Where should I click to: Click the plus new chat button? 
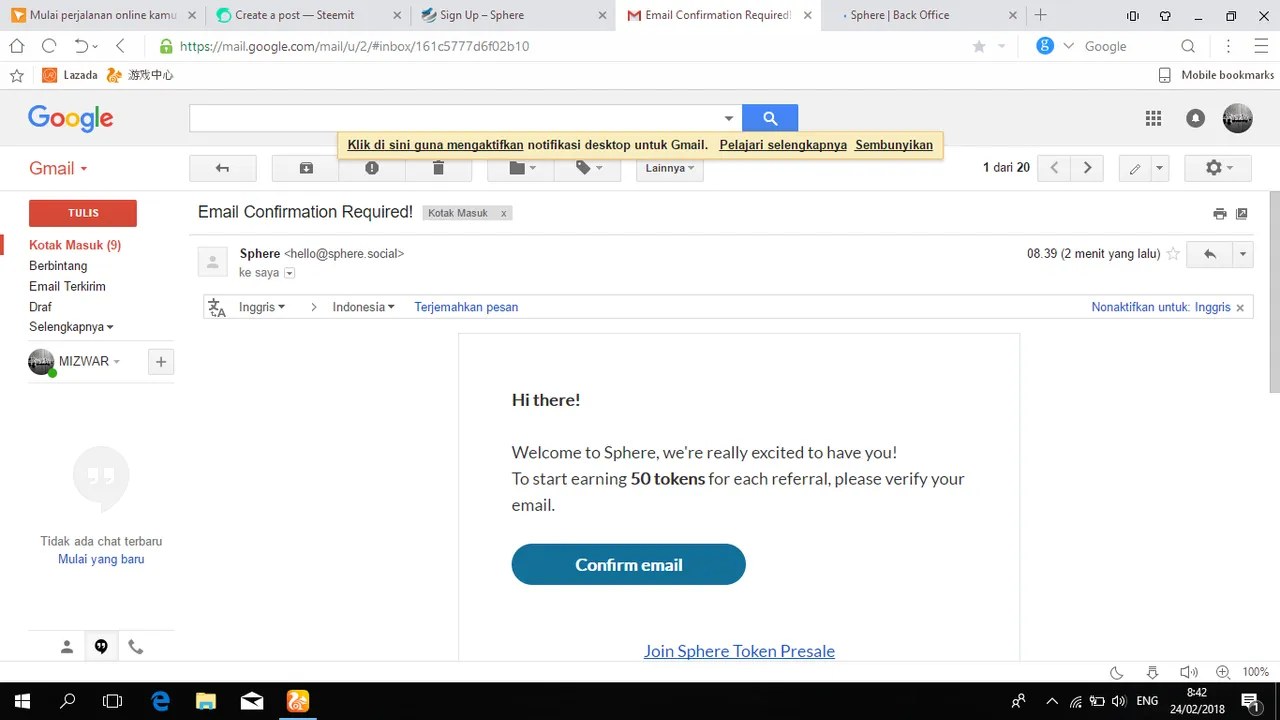160,362
